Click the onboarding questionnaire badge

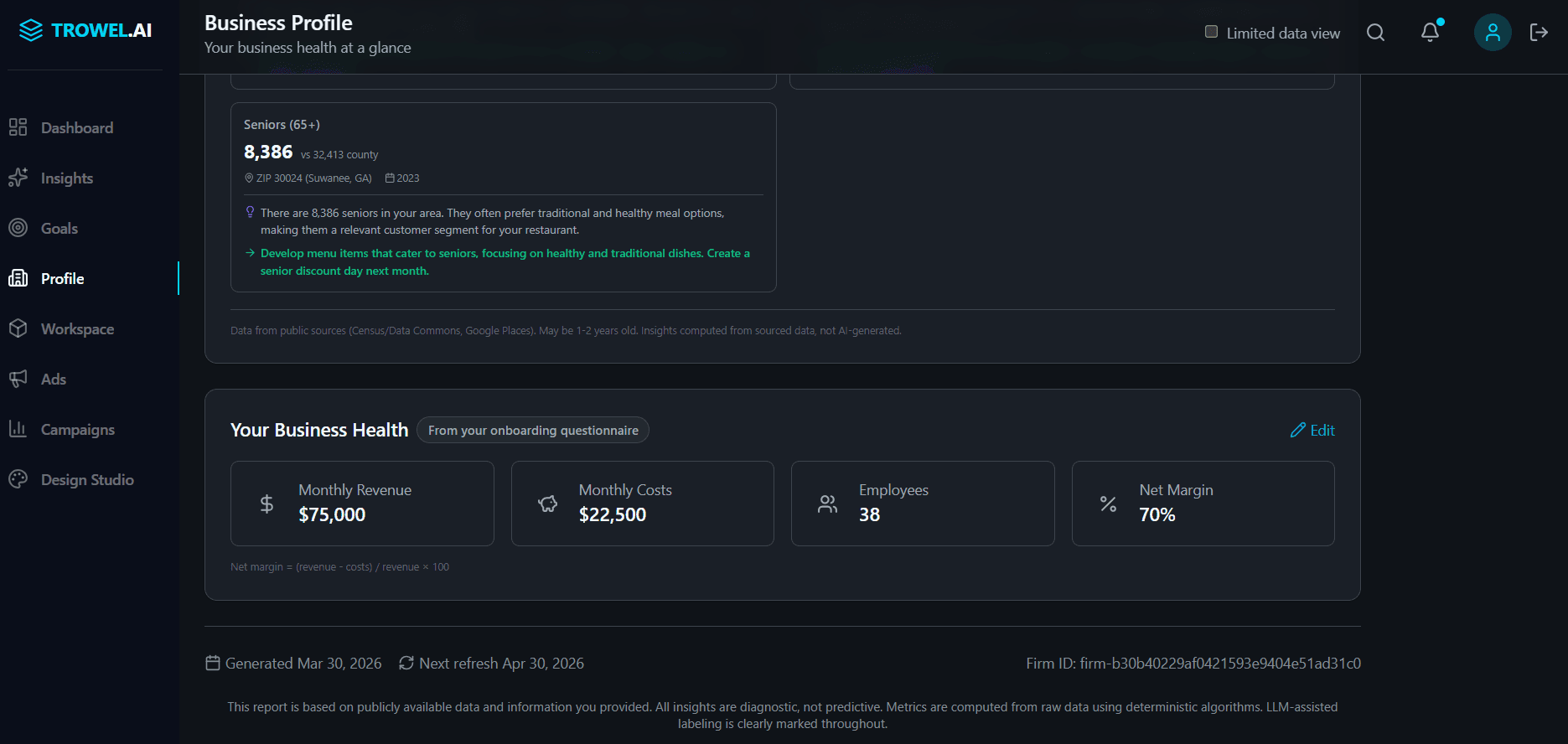point(533,430)
